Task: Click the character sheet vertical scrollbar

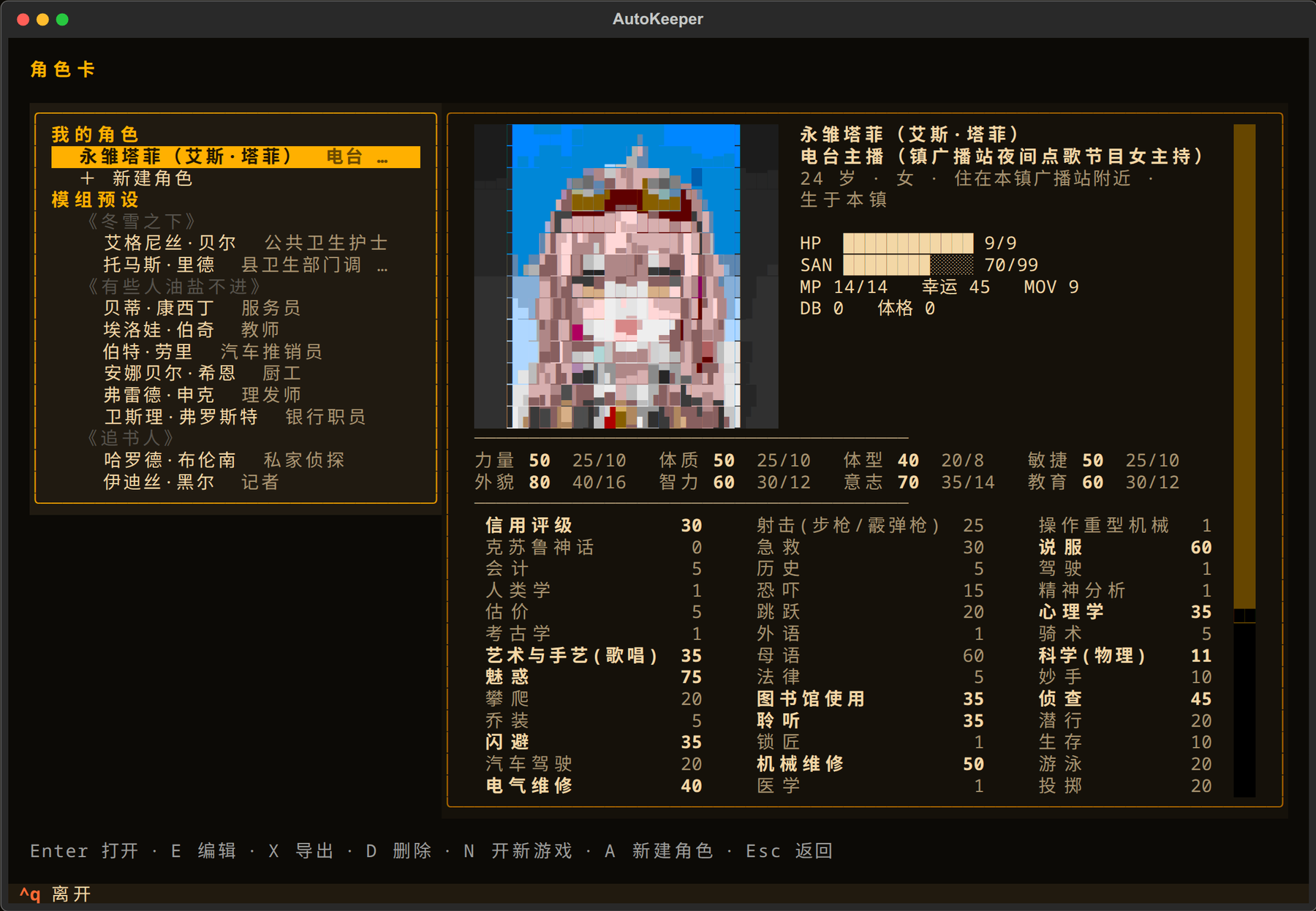Action: [x=1244, y=461]
